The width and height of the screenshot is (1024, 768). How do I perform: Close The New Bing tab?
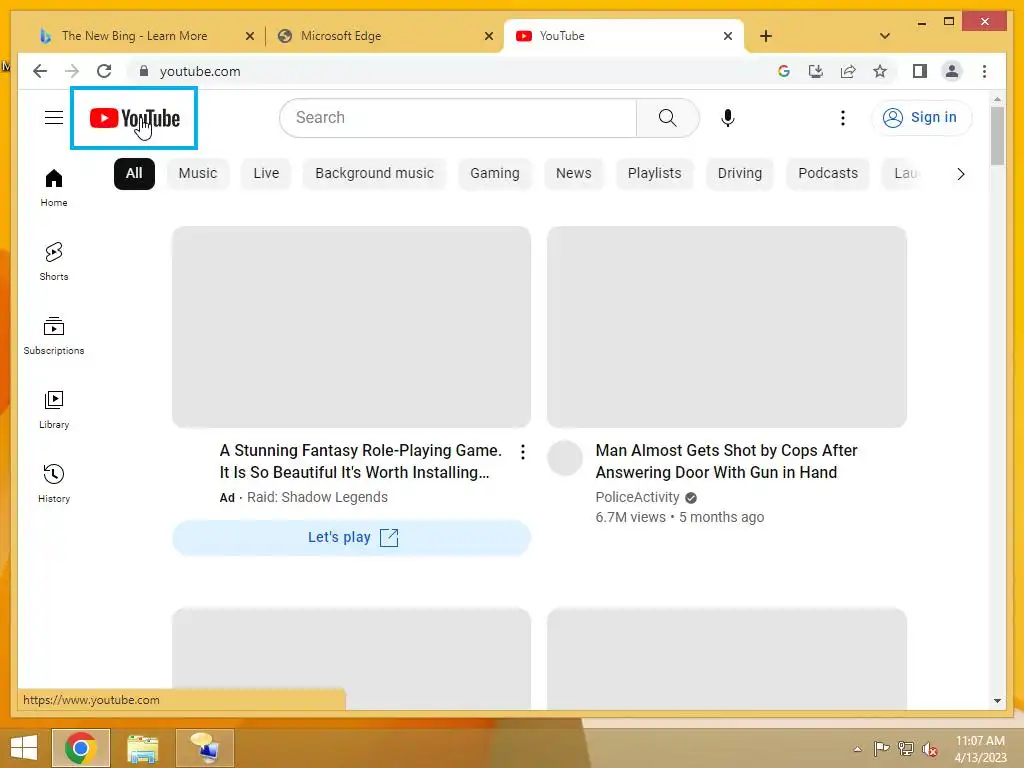tap(249, 36)
